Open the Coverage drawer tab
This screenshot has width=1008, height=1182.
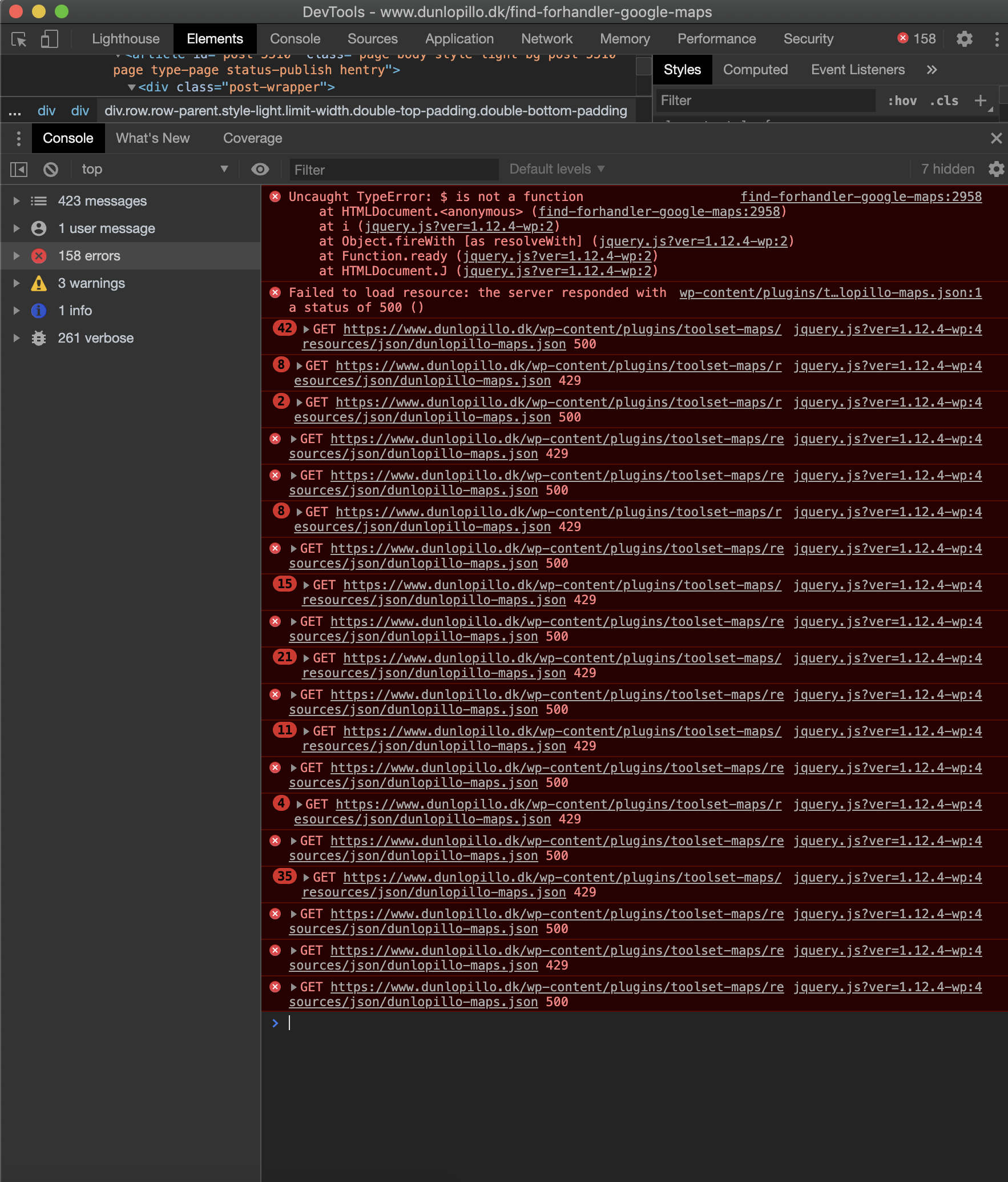[x=252, y=138]
